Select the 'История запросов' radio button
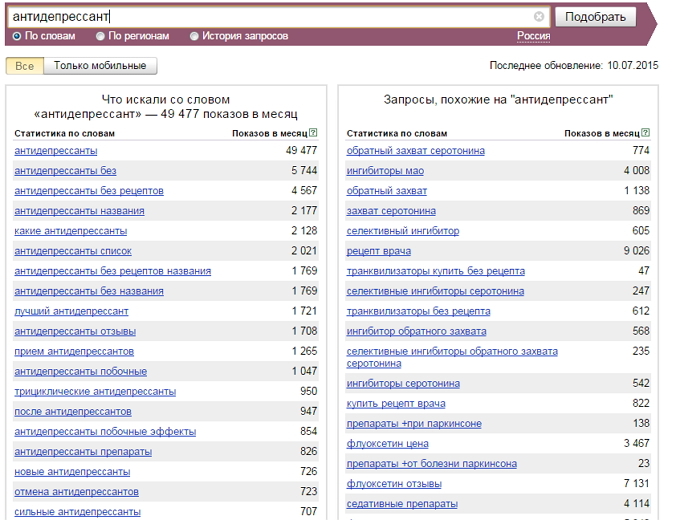The image size is (680, 520). [194, 36]
